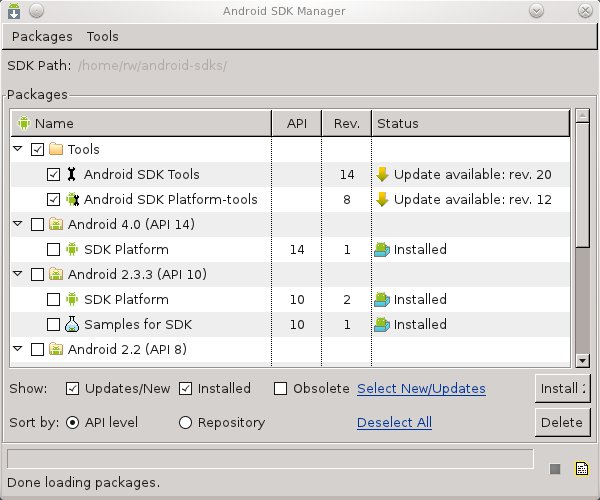This screenshot has height=500, width=600.
Task: Uncheck the Android SDK Tools checkbox
Action: (x=54, y=174)
